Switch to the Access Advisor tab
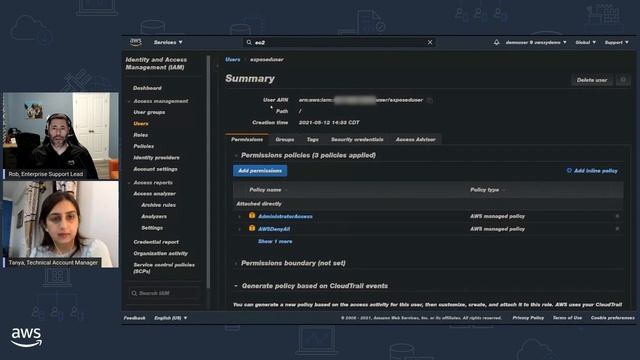The image size is (640, 360). point(416,140)
